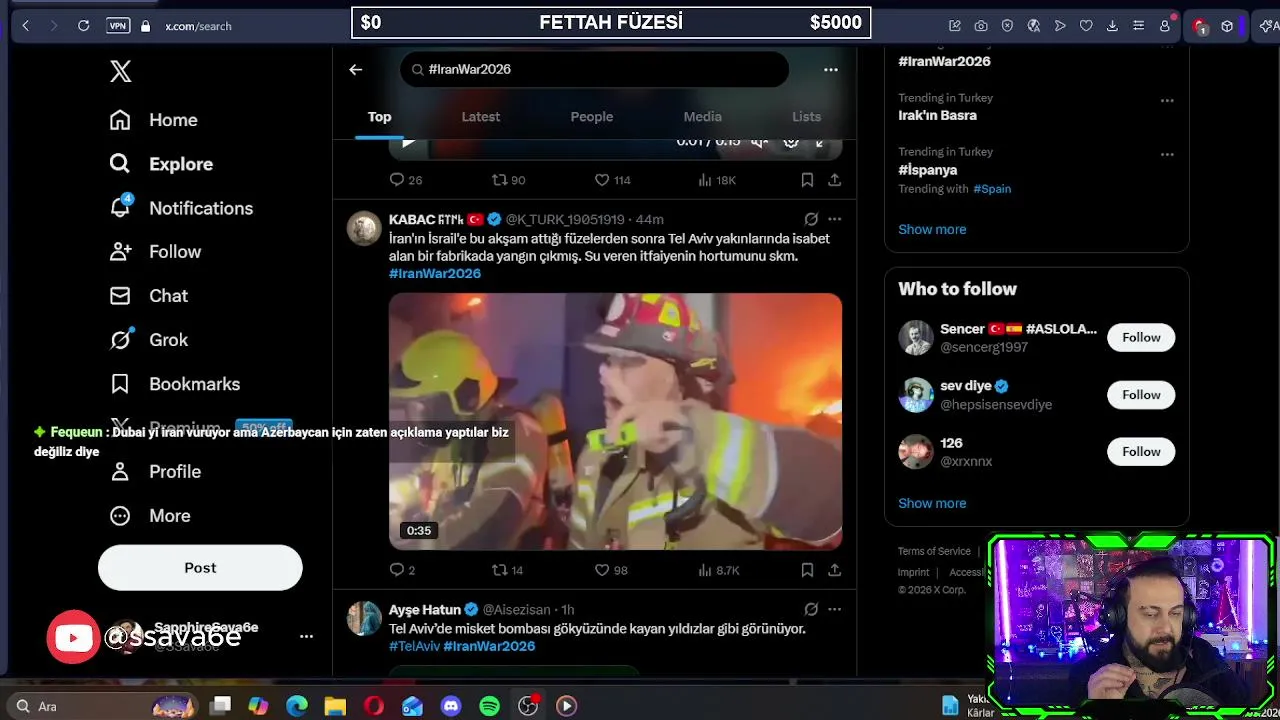
Task: Open Chat in the sidebar
Action: [x=149, y=296]
